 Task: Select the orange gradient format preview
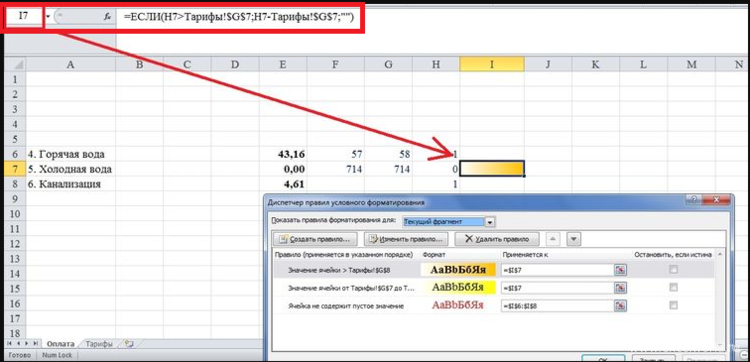coord(459,270)
